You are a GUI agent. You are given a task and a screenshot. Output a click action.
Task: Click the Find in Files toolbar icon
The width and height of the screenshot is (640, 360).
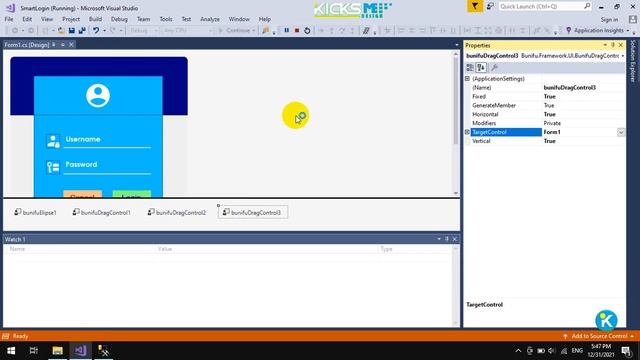click(266, 31)
